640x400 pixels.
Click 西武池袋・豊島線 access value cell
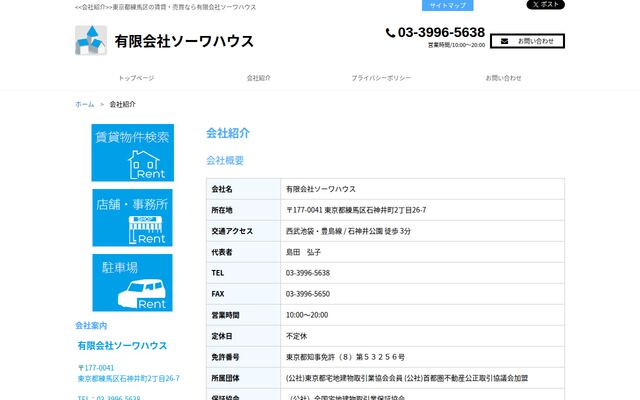coord(422,231)
